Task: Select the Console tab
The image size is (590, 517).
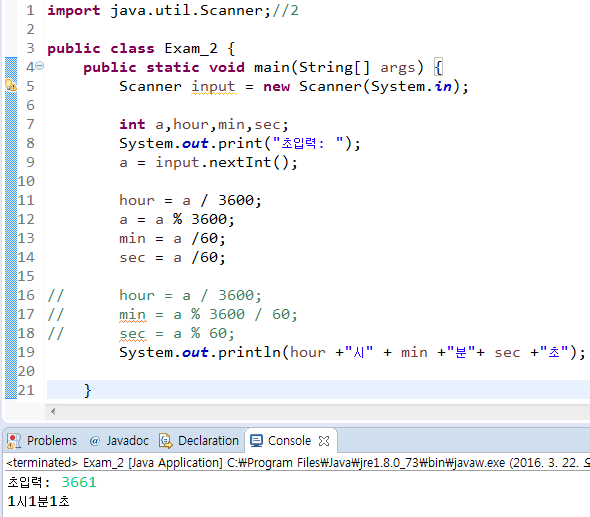Action: (289, 441)
